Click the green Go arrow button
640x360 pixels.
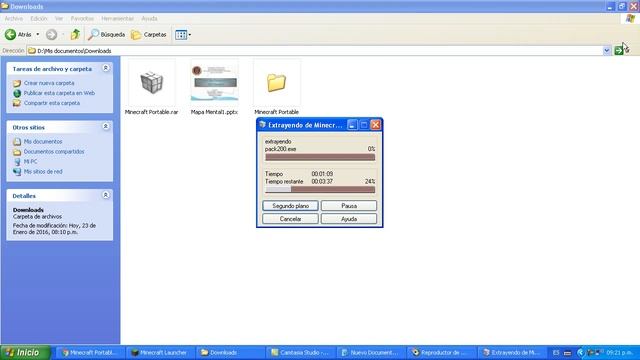tap(619, 51)
